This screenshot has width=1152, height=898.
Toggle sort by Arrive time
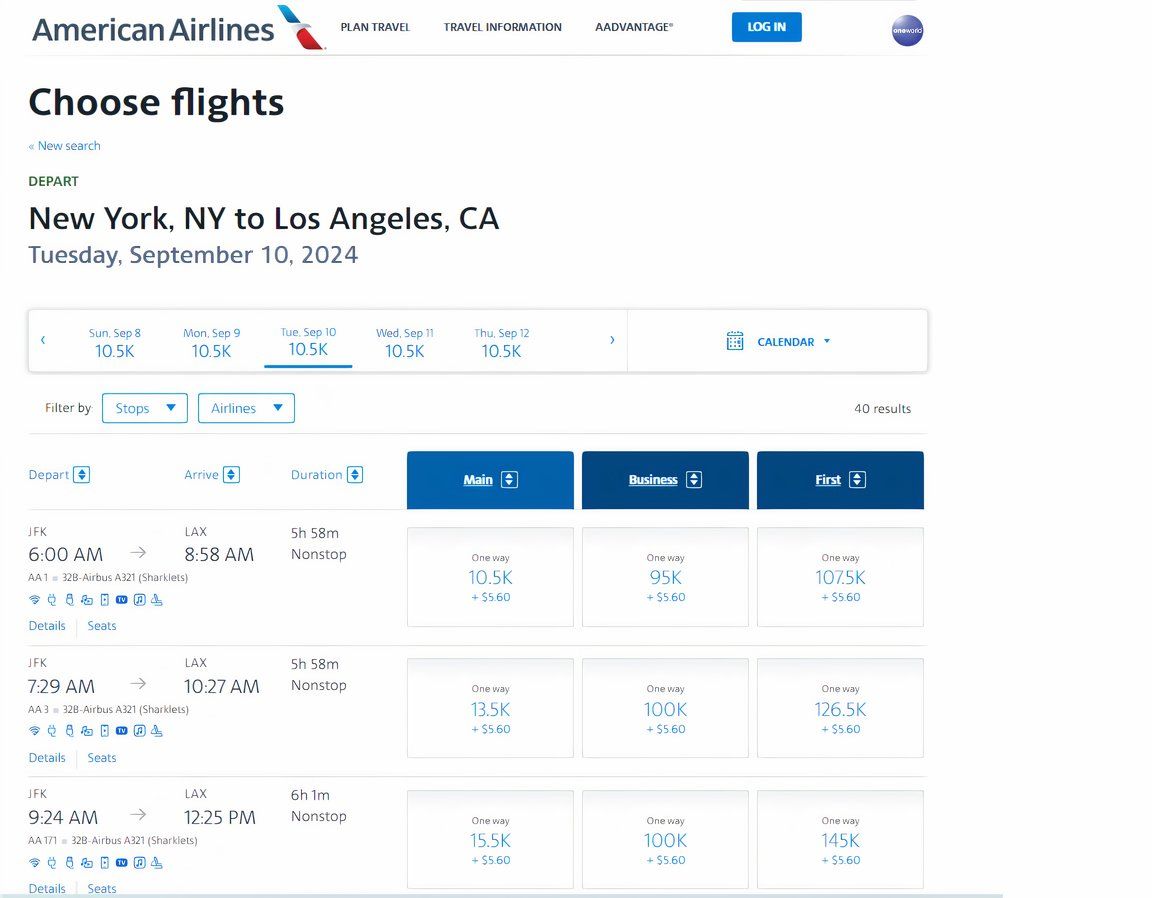(x=231, y=475)
